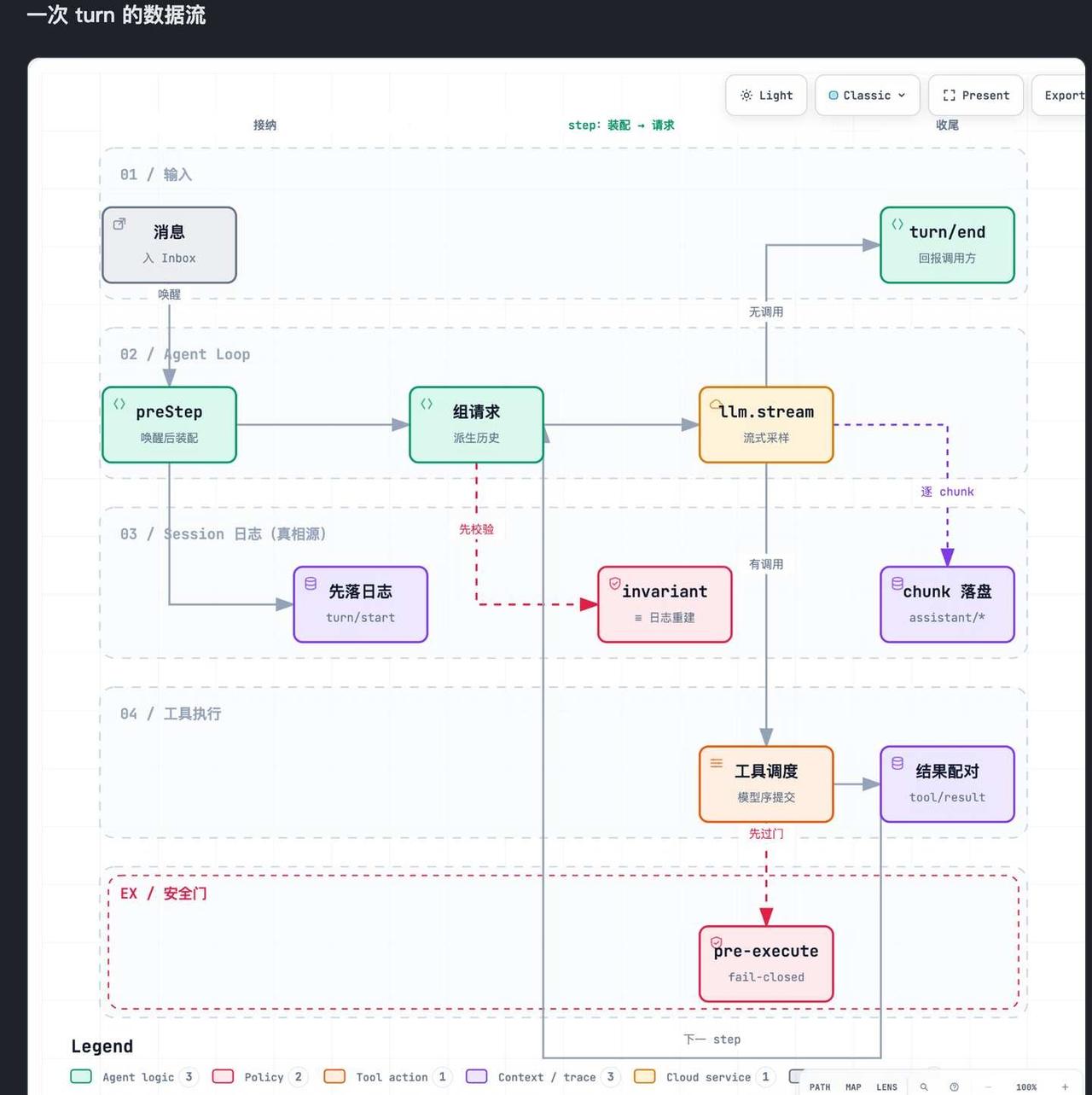Click the EX / 安全门 lane heading
Image resolution: width=1092 pixels, height=1095 pixels.
(x=164, y=894)
